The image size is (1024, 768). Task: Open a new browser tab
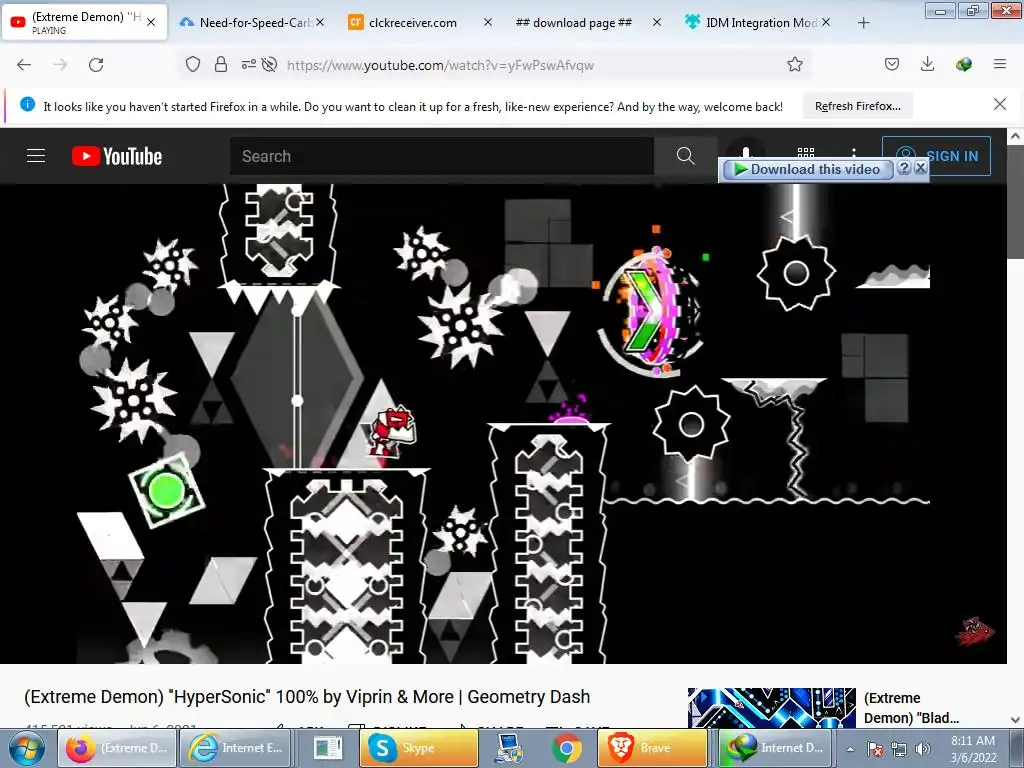coord(863,23)
